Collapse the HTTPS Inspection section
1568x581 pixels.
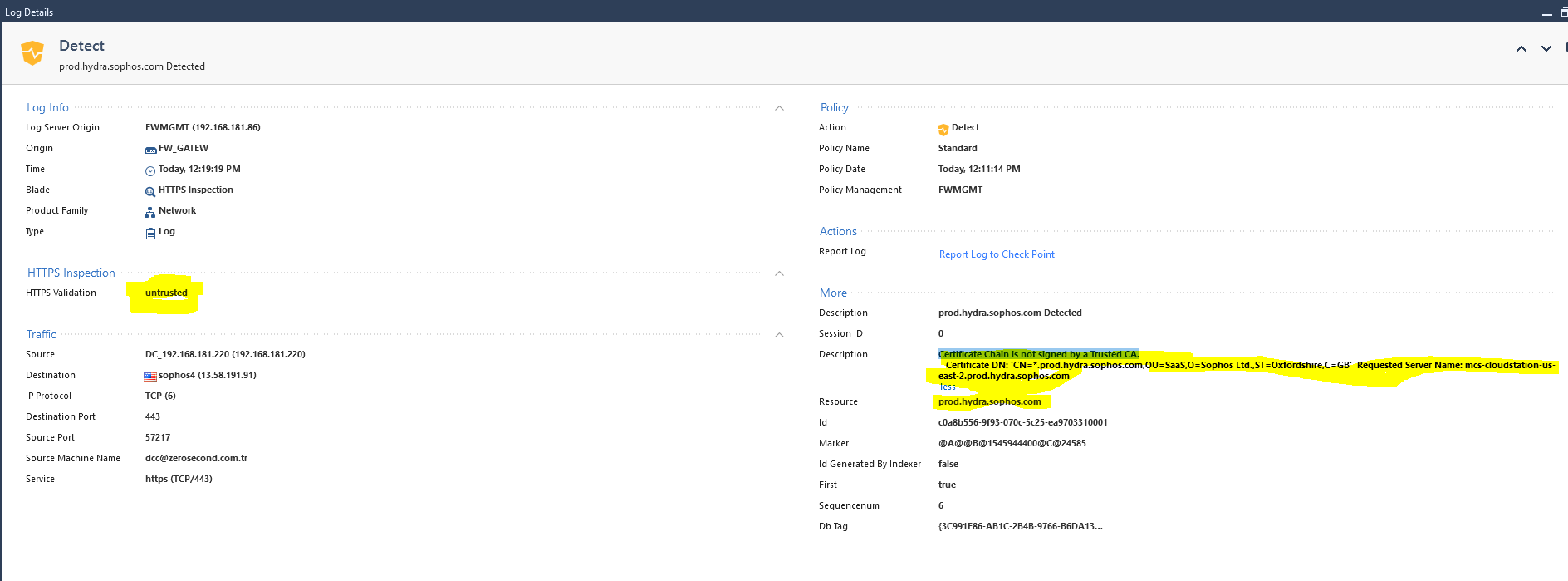tap(779, 273)
